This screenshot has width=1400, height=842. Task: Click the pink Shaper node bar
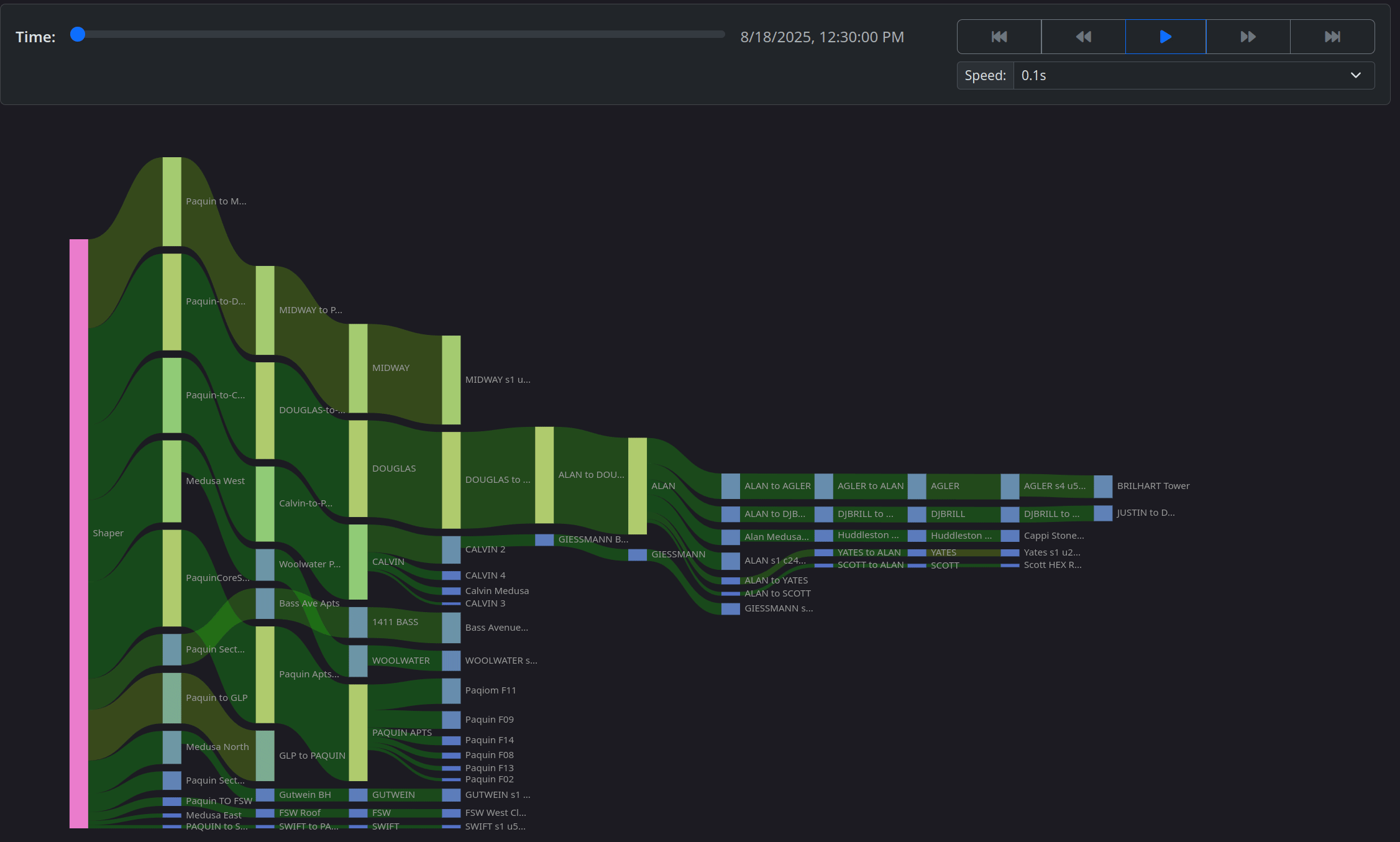(79, 533)
